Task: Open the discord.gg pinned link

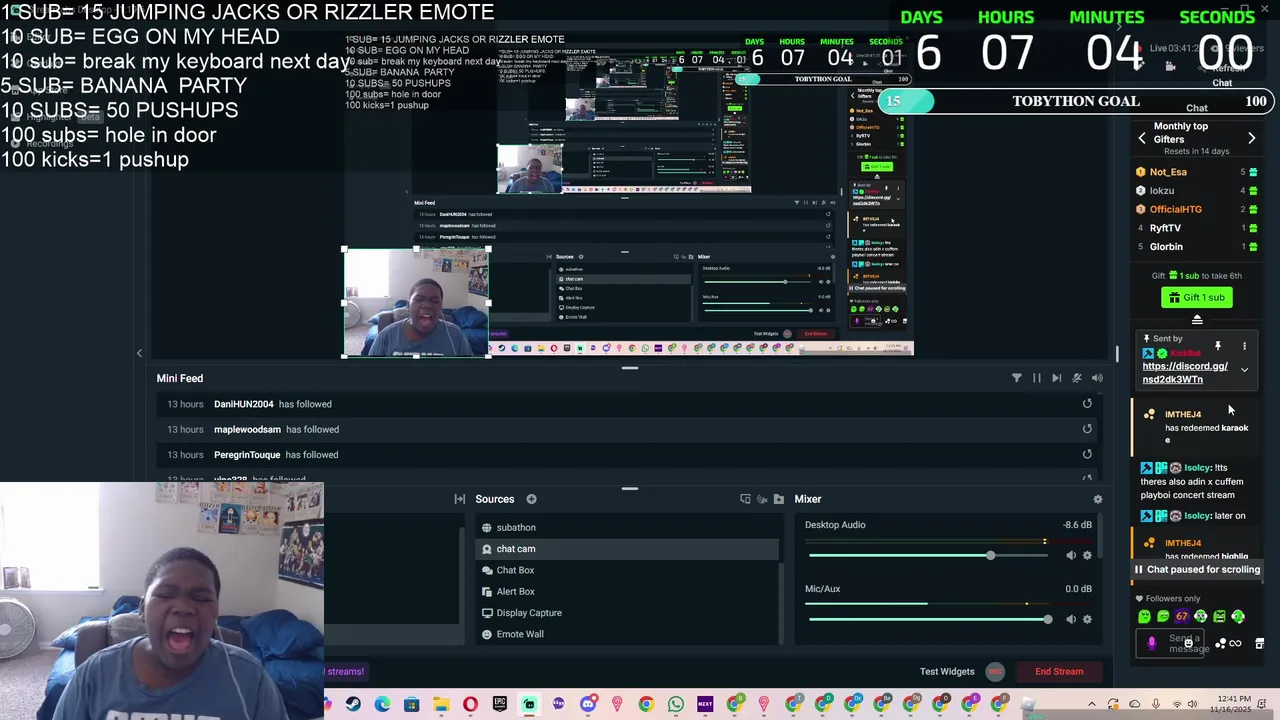Action: 1185,373
